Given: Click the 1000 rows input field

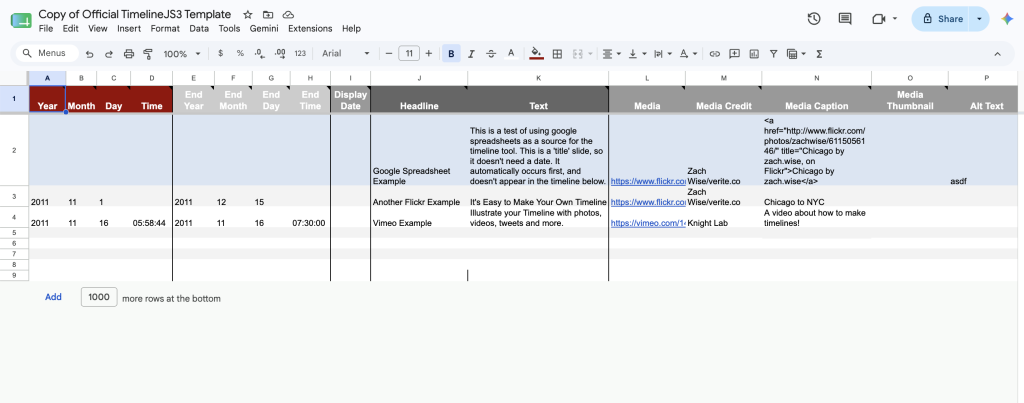Looking at the screenshot, I should pyautogui.click(x=99, y=297).
